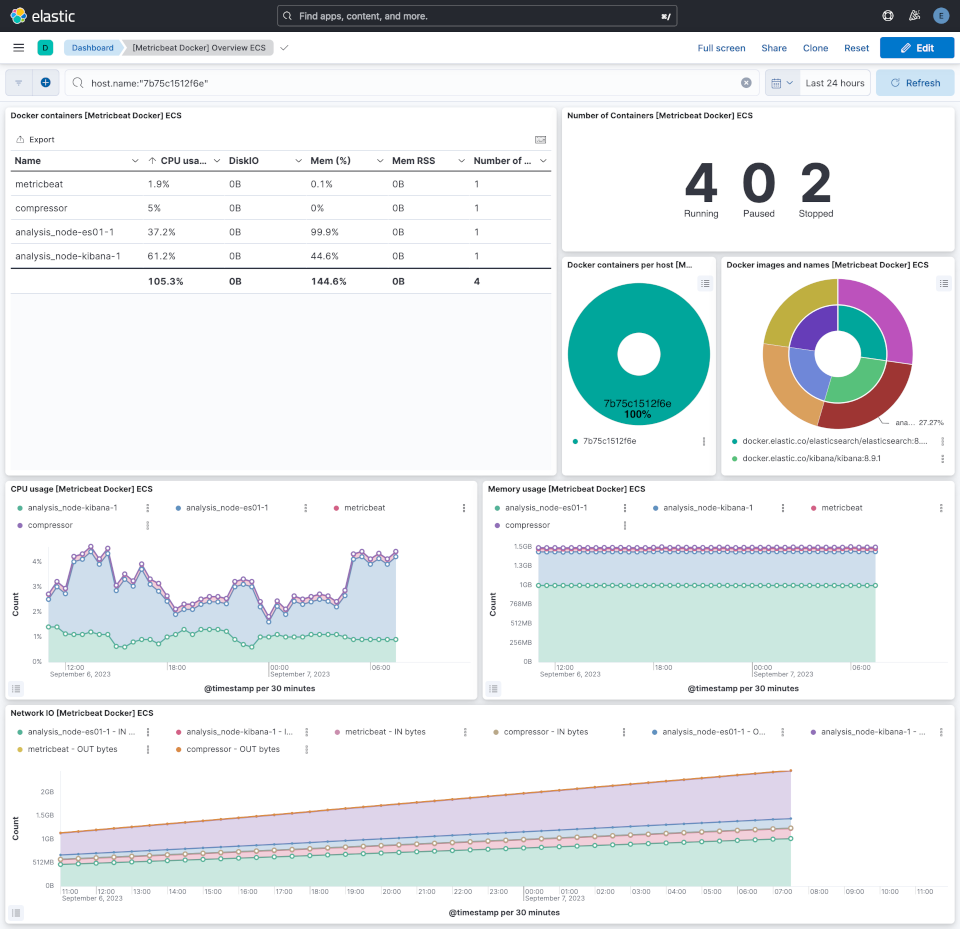The height and width of the screenshot is (929, 960).
Task: Open options for 7b75c1512f6e legend item
Action: coord(703,442)
